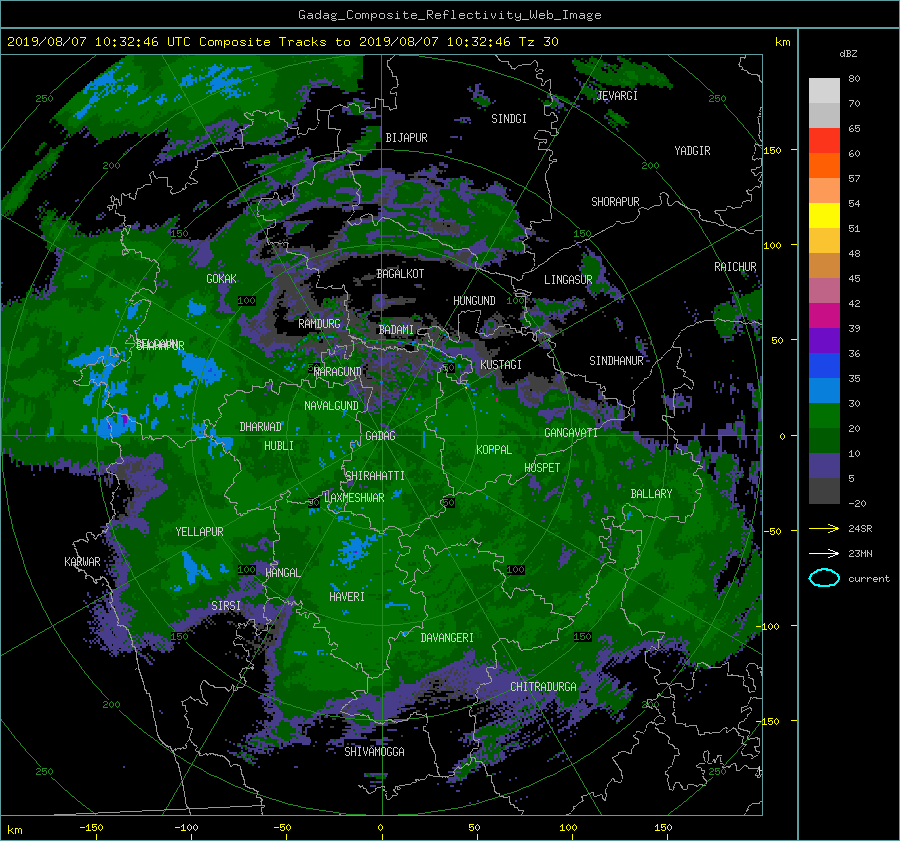Click the NARAGUND city label
Viewport: 900px width, 841px height.
[x=338, y=371]
